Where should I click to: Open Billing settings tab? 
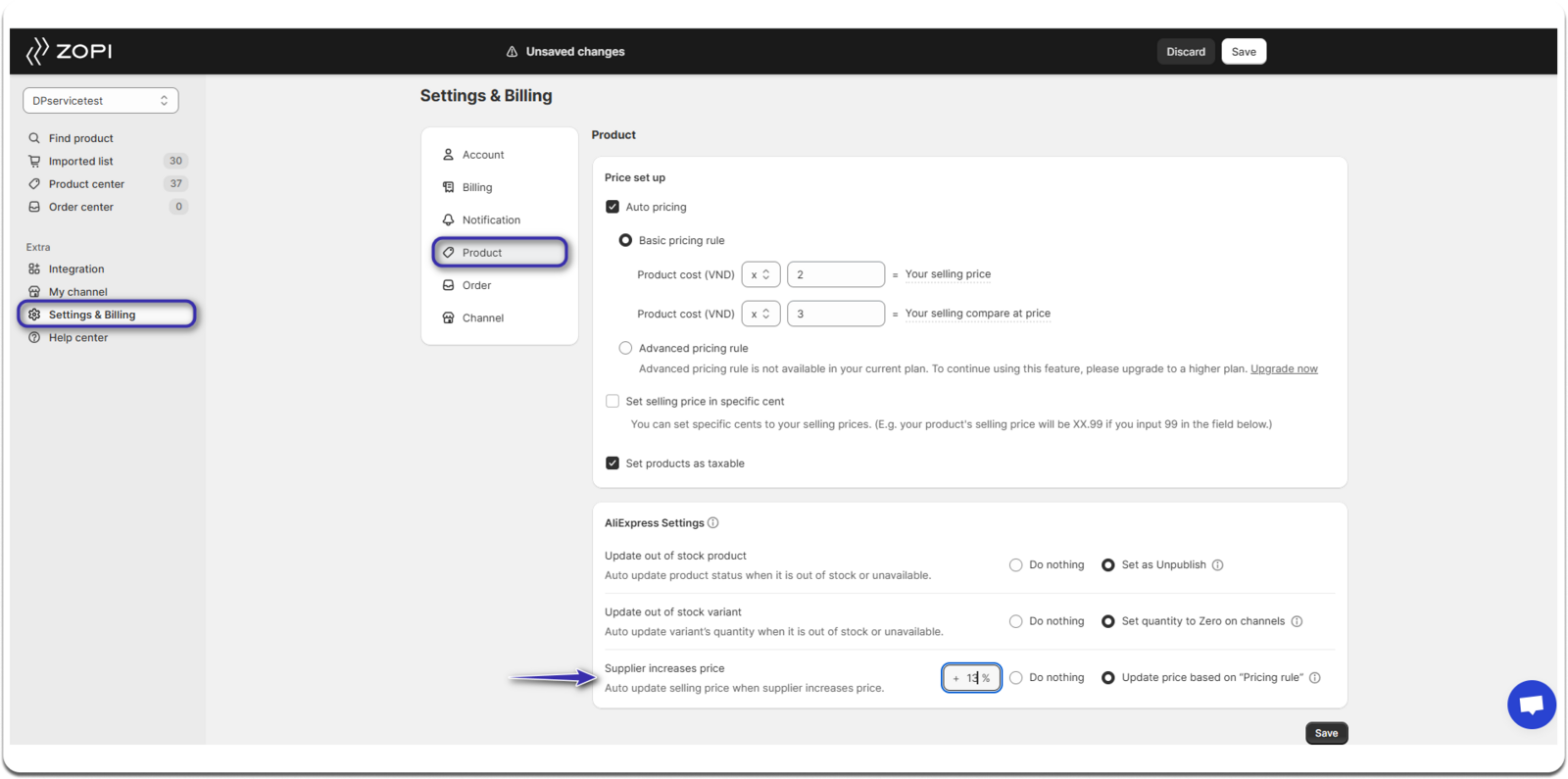(x=500, y=187)
